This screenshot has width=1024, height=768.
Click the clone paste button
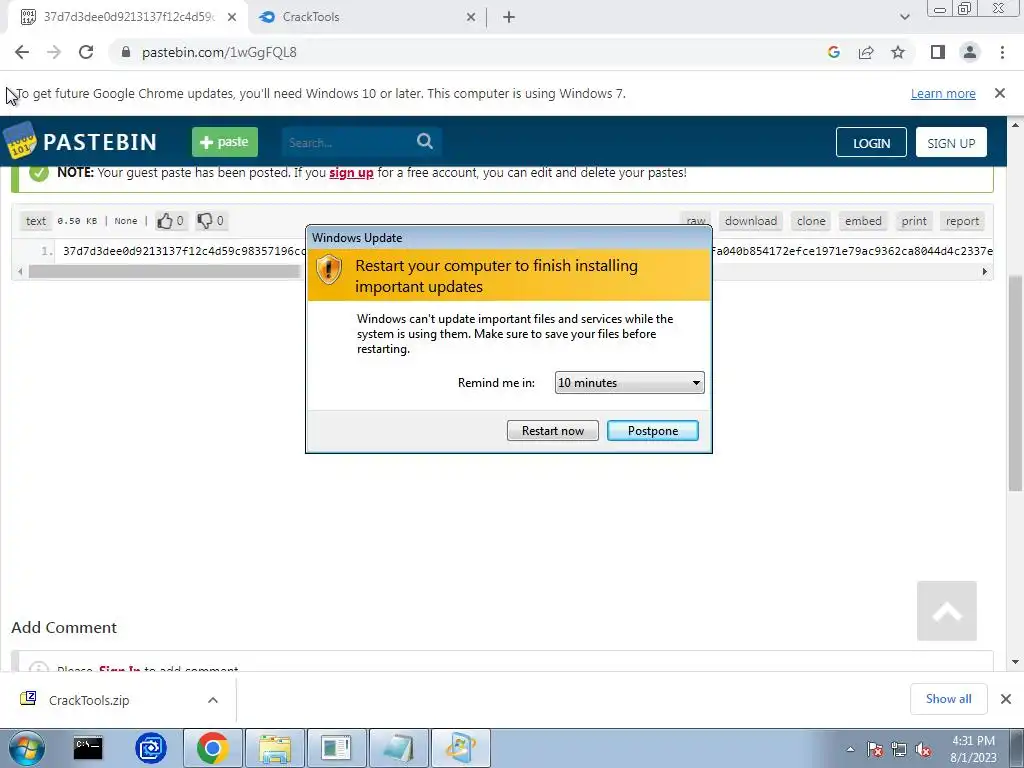click(x=811, y=221)
